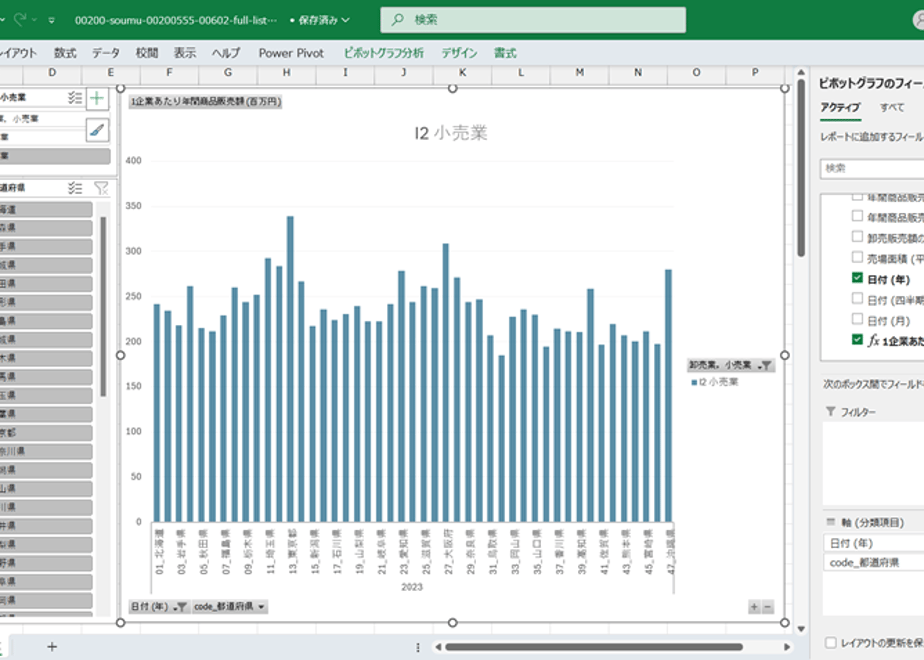Click the horizontal scroll right arrow
The width and height of the screenshot is (924, 660).
pos(787,646)
